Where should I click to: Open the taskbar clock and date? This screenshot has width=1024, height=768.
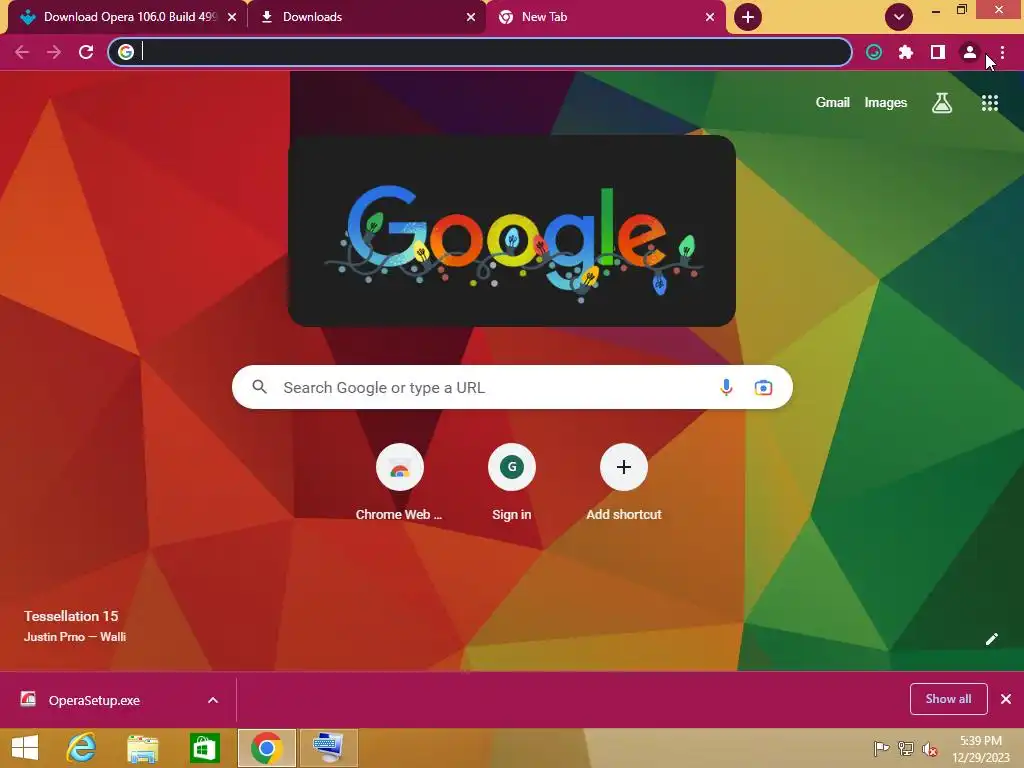(x=981, y=749)
